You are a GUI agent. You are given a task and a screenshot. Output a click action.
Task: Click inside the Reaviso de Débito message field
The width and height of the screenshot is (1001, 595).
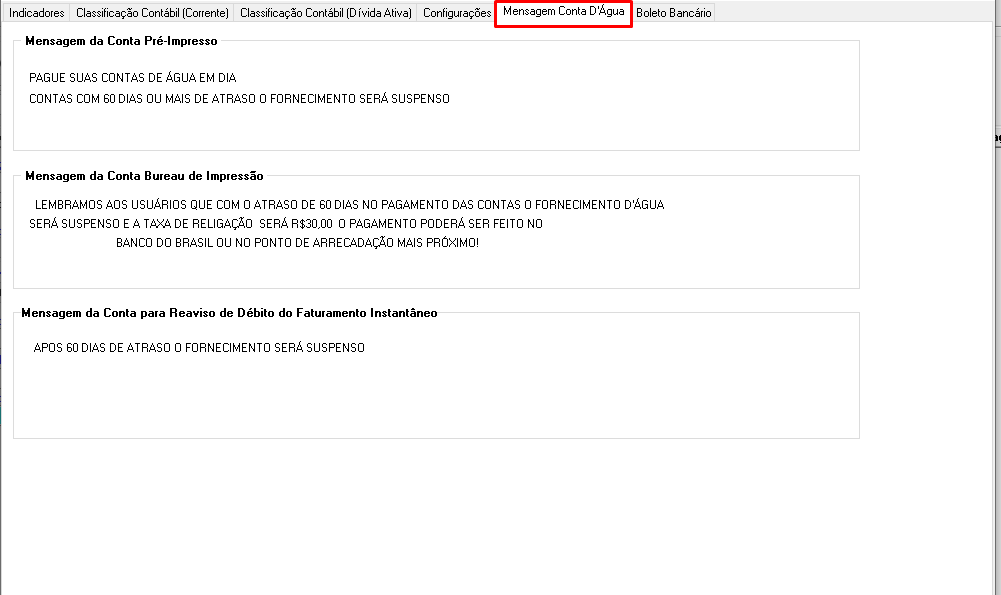pos(435,400)
